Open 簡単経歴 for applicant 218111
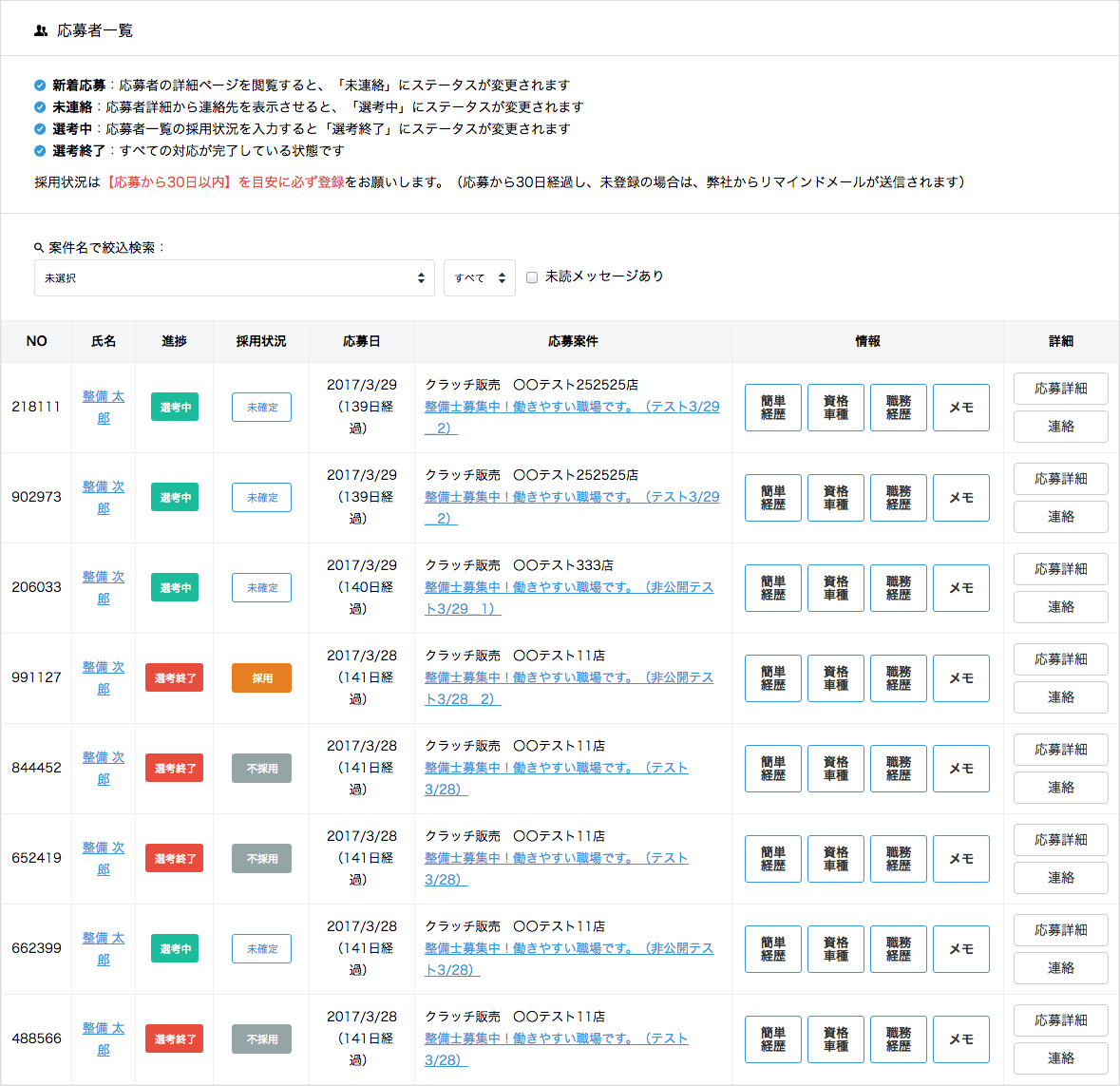 [x=772, y=407]
